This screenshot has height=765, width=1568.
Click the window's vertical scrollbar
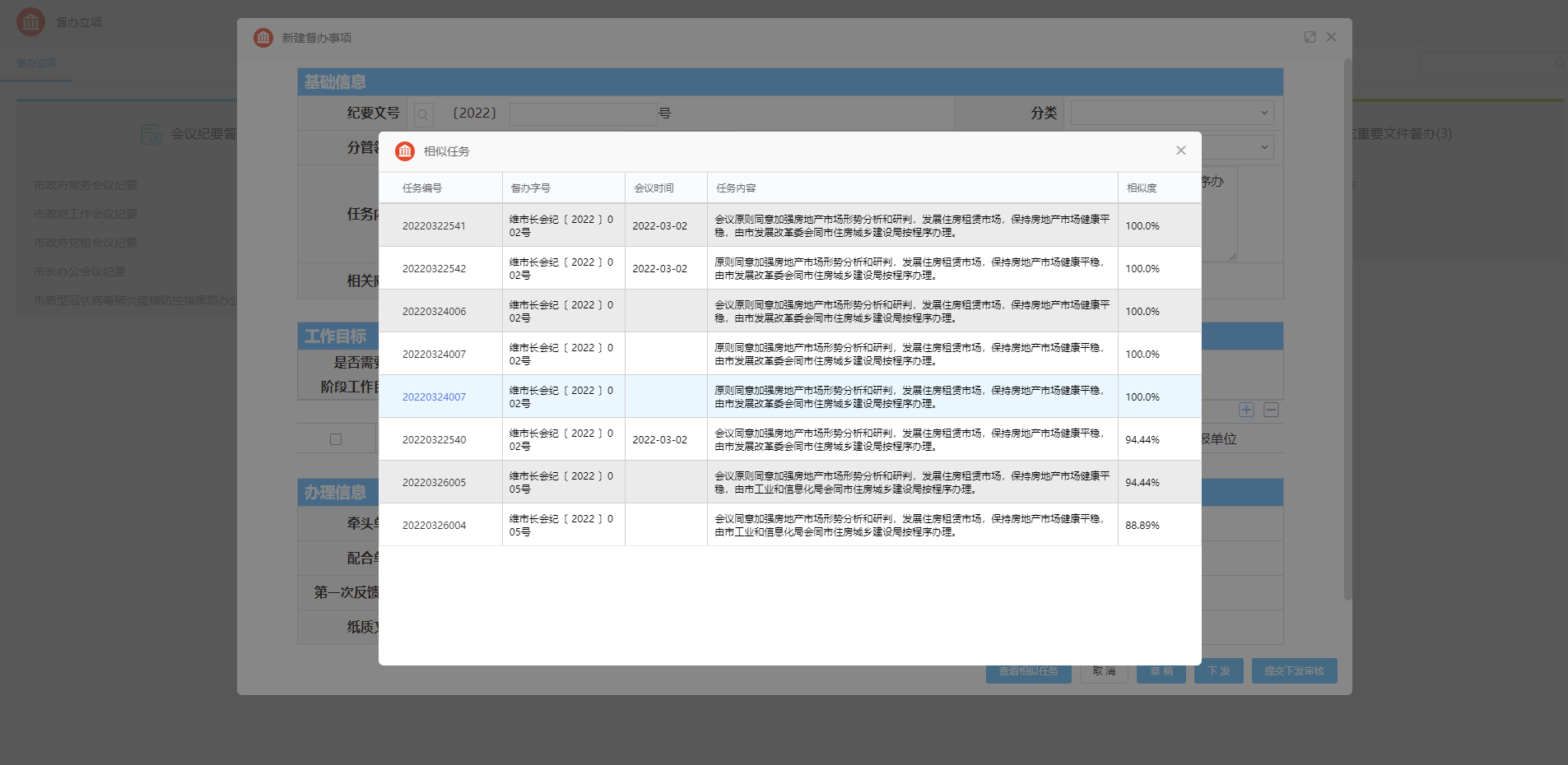pos(1347,329)
